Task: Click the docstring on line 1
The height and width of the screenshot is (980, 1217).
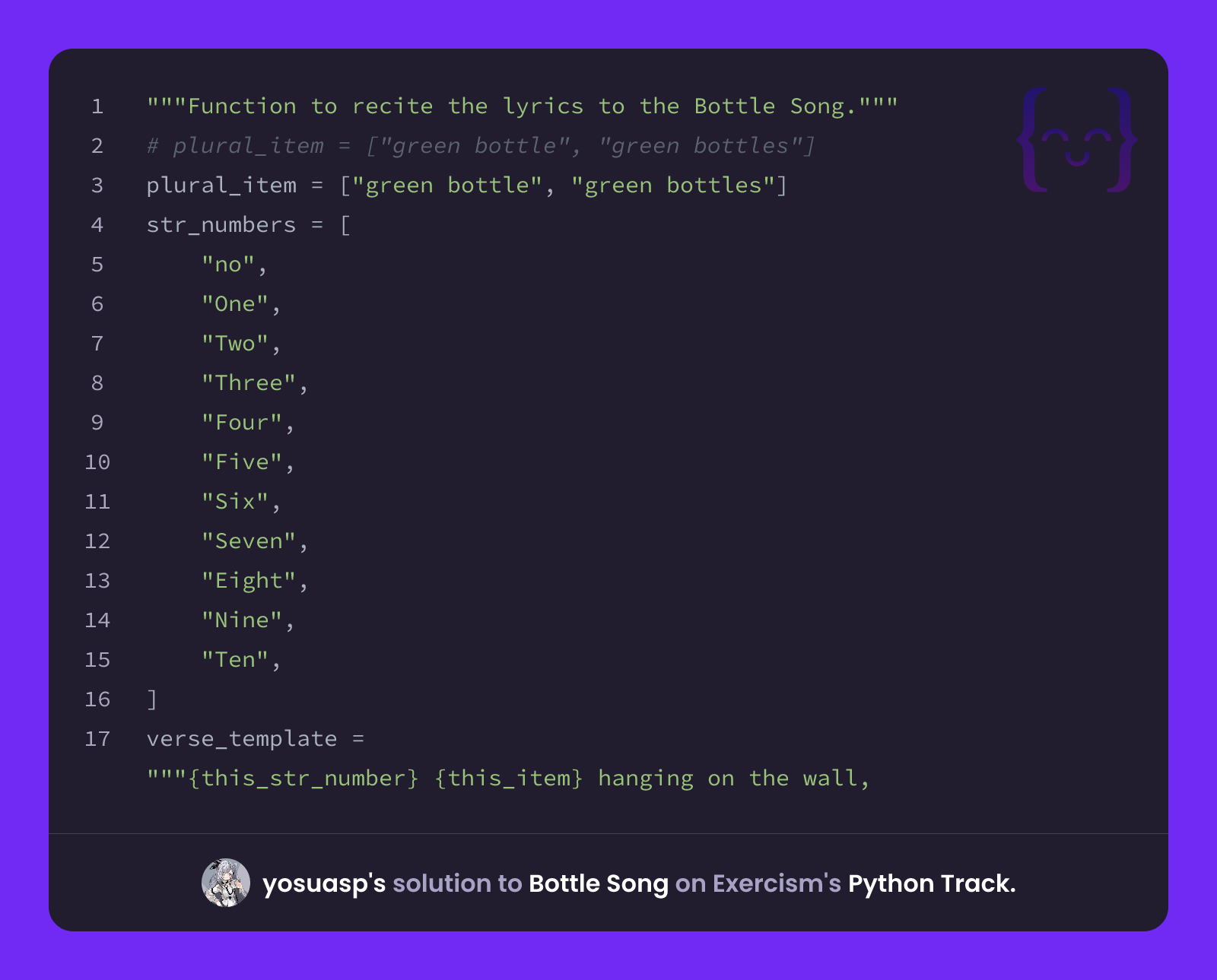Action: [x=523, y=106]
